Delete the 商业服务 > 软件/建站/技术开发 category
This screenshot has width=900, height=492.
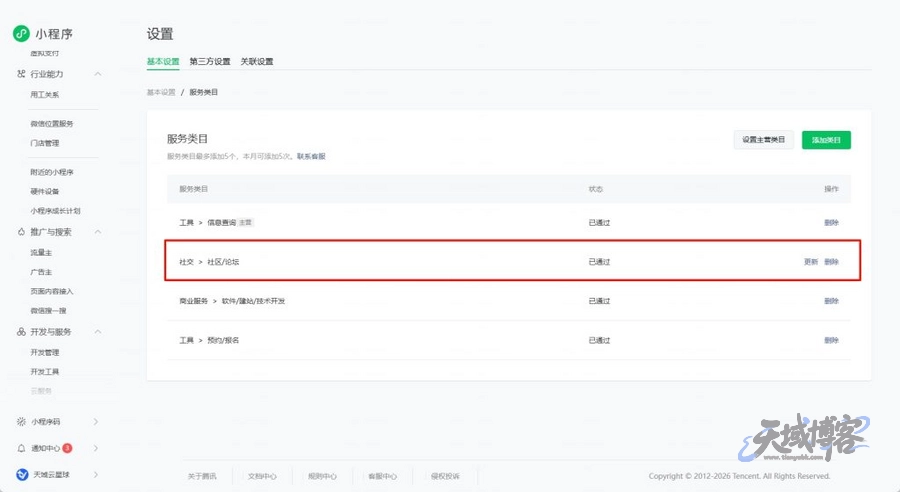tap(832, 301)
